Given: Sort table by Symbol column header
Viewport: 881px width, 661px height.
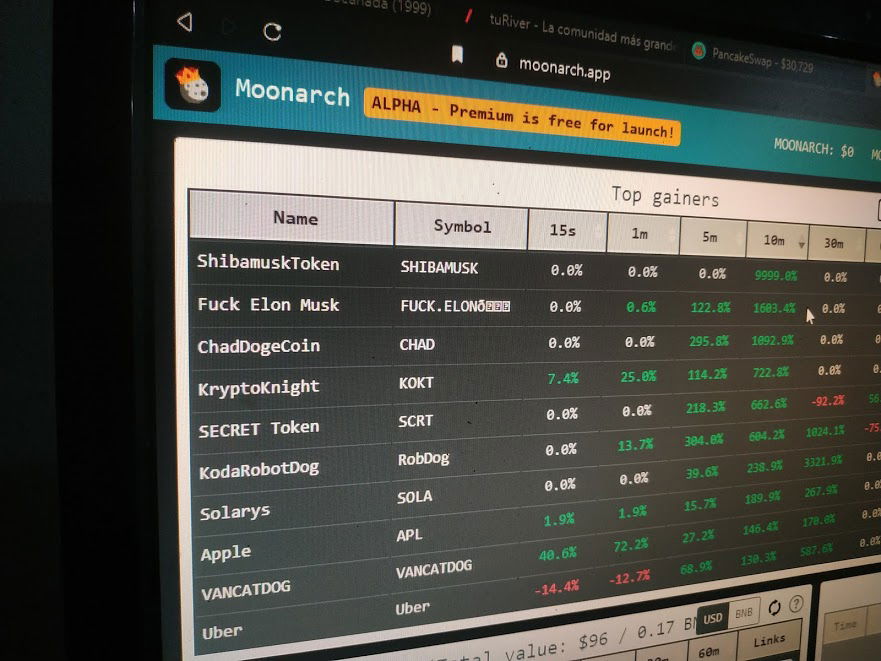Looking at the screenshot, I should 461,227.
